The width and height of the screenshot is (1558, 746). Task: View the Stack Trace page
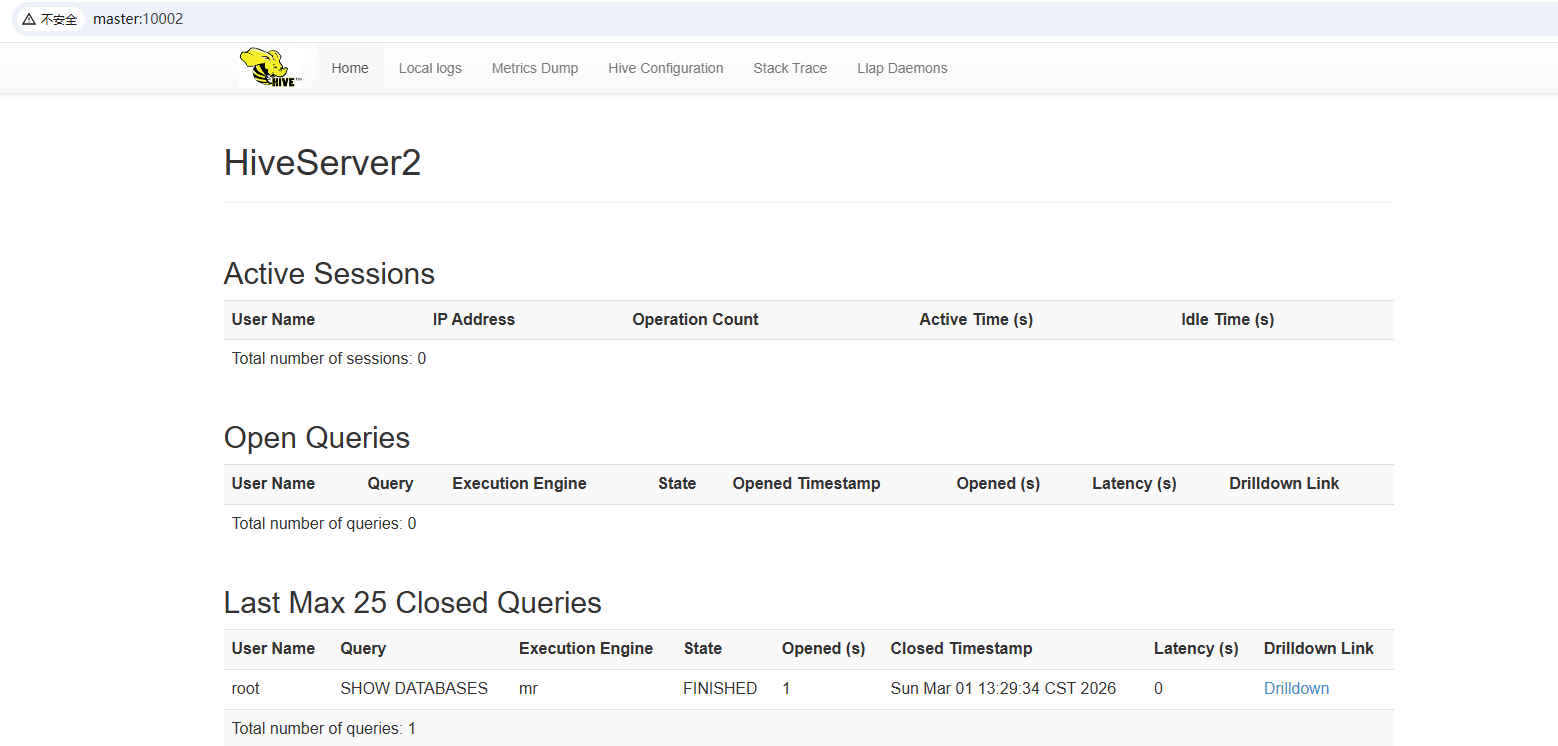coord(790,68)
